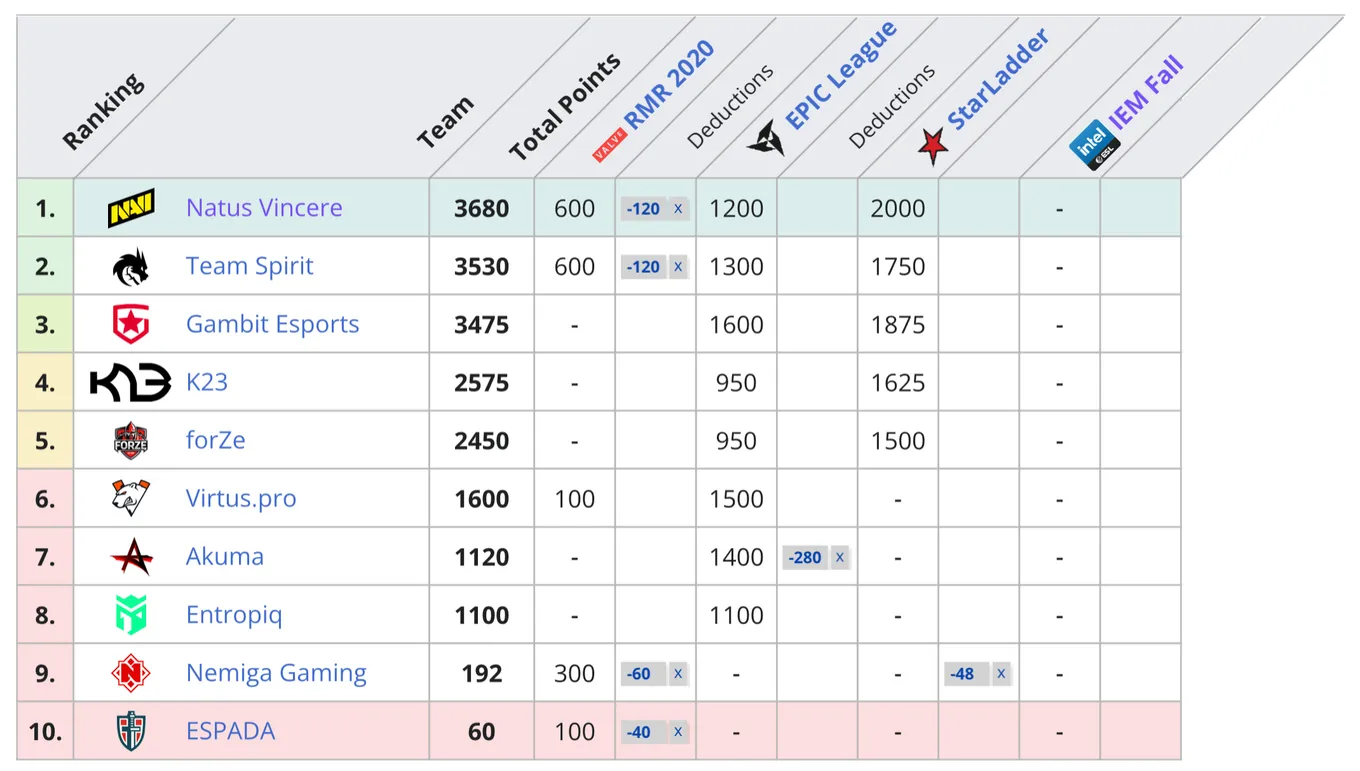The image size is (1360, 771).
Task: Click EPIC League points 1300 for Team Spirit
Action: coord(736,266)
